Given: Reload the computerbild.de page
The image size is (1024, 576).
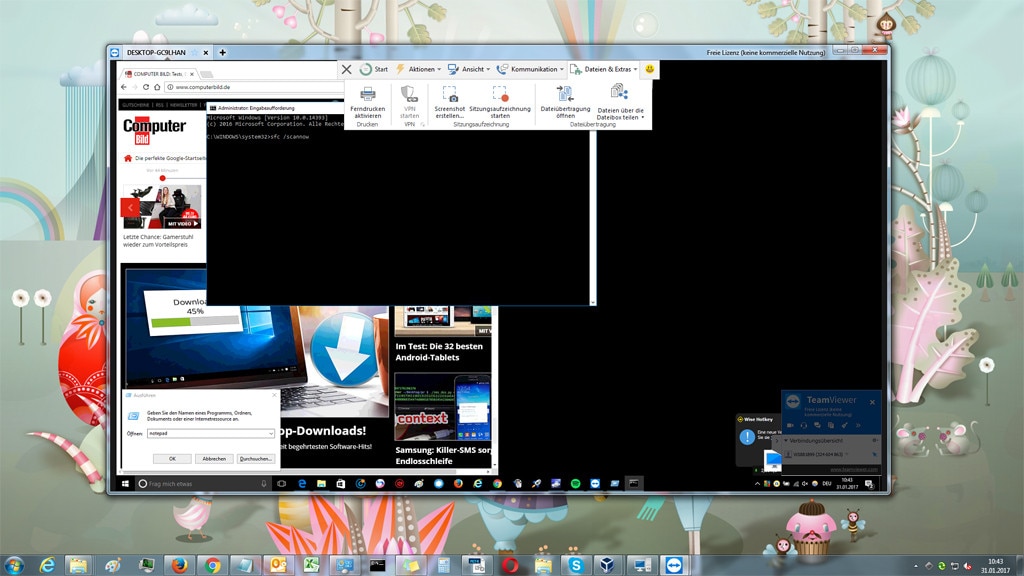Looking at the screenshot, I should [x=146, y=87].
